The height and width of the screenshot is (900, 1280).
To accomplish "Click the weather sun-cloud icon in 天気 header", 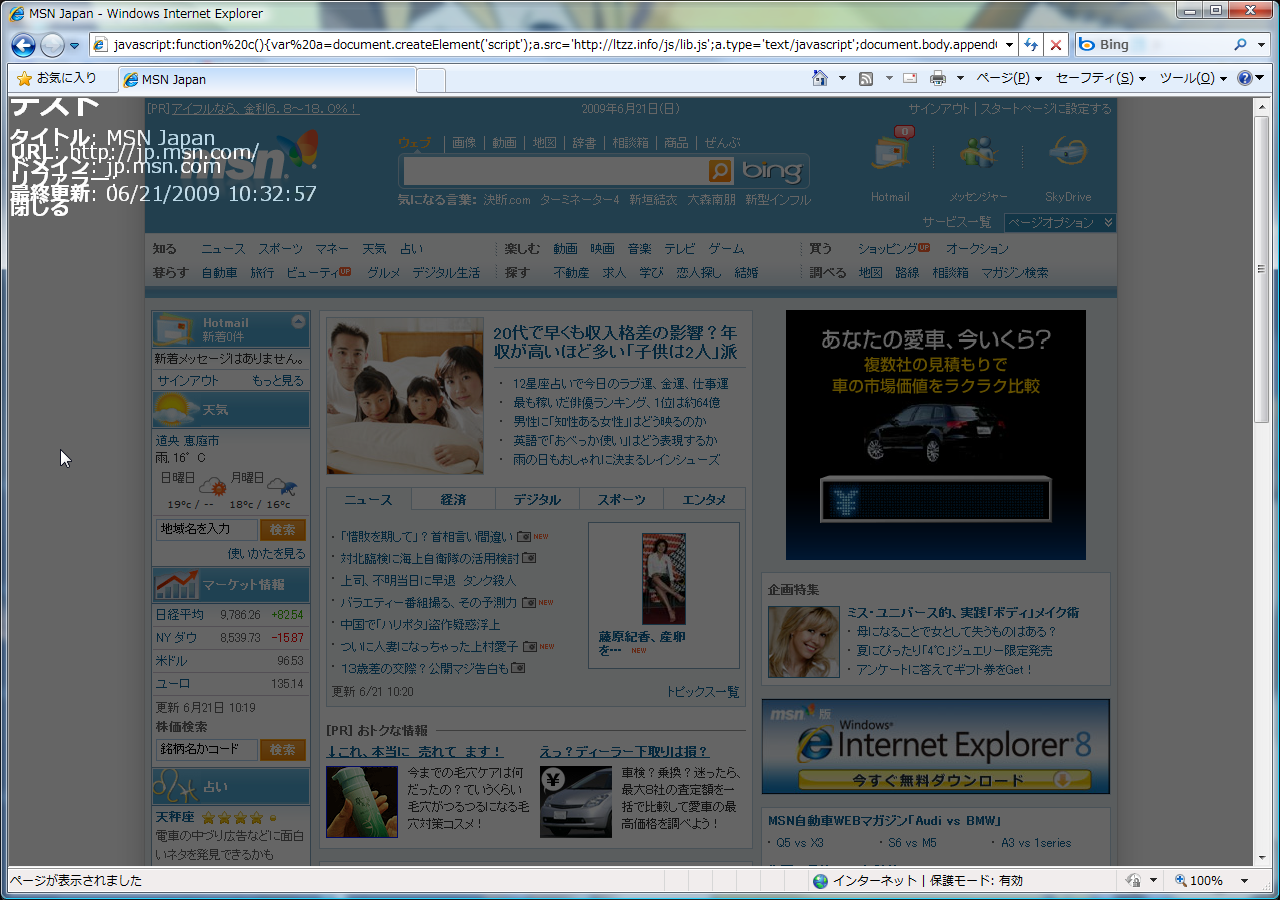I will pyautogui.click(x=174, y=408).
